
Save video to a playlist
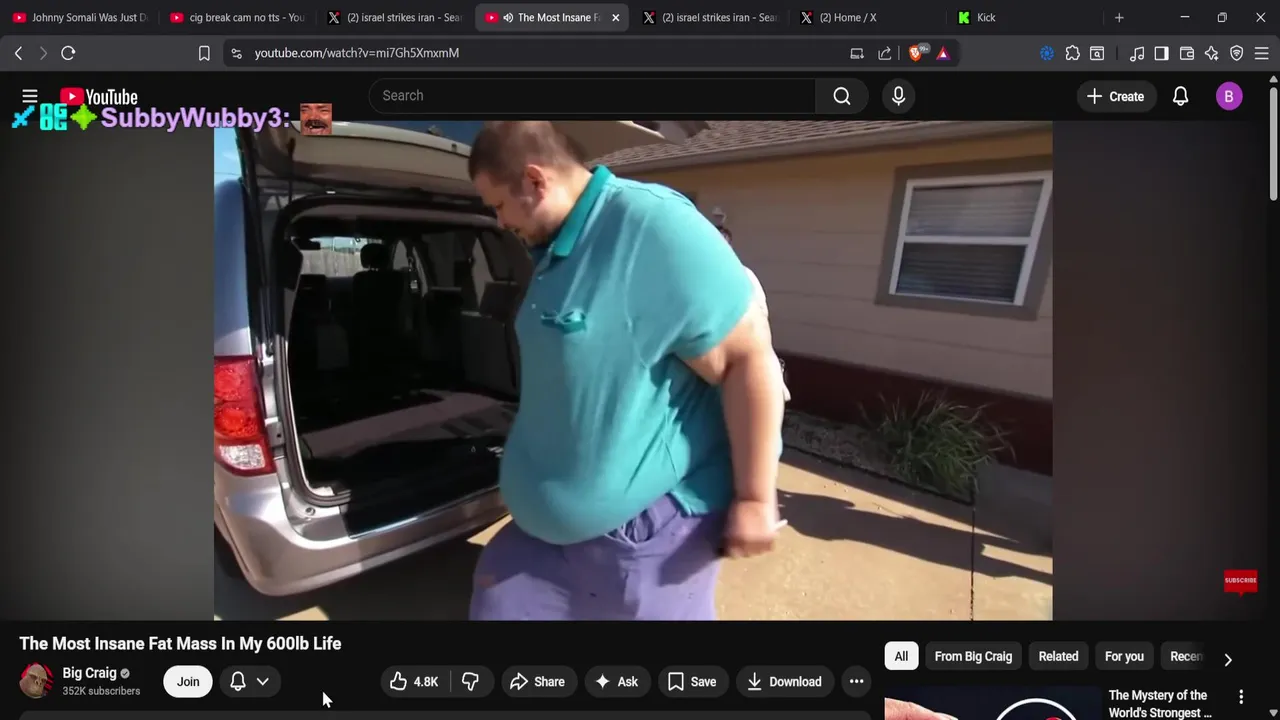coord(692,682)
